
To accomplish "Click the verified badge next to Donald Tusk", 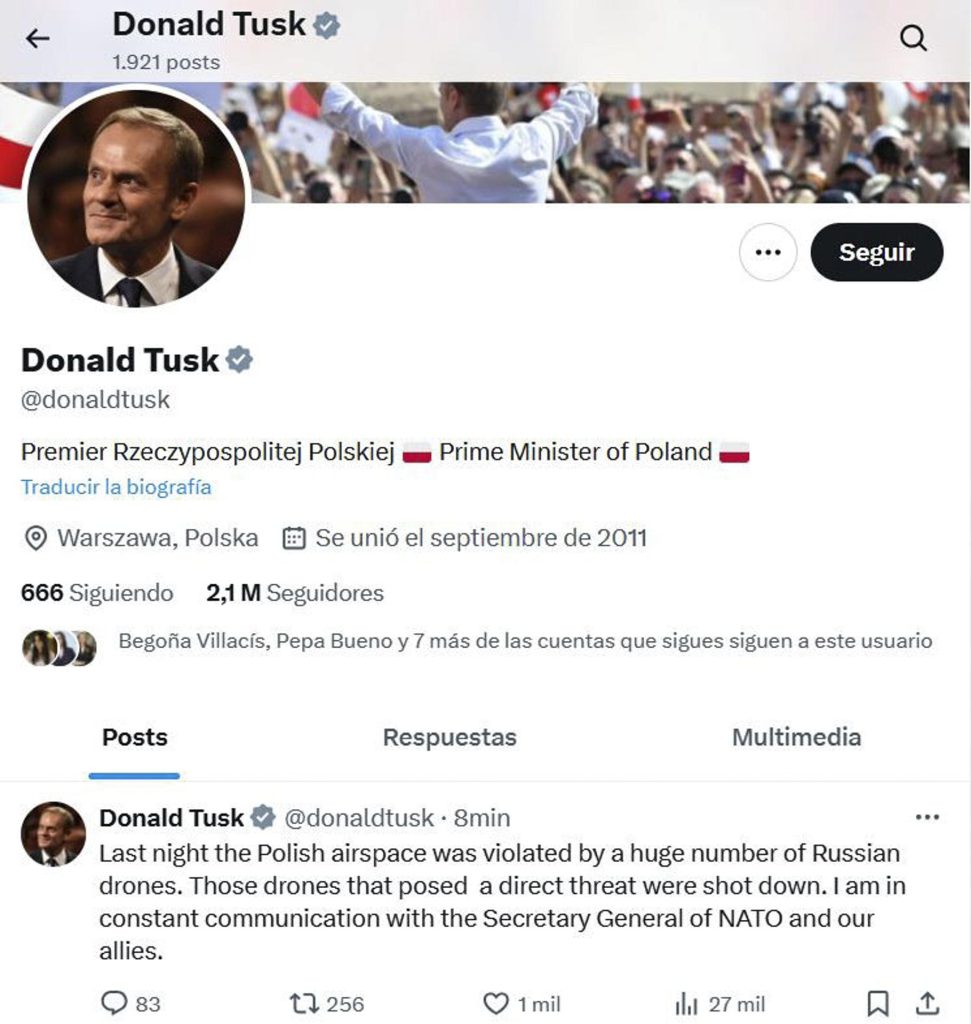I will (x=237, y=359).
